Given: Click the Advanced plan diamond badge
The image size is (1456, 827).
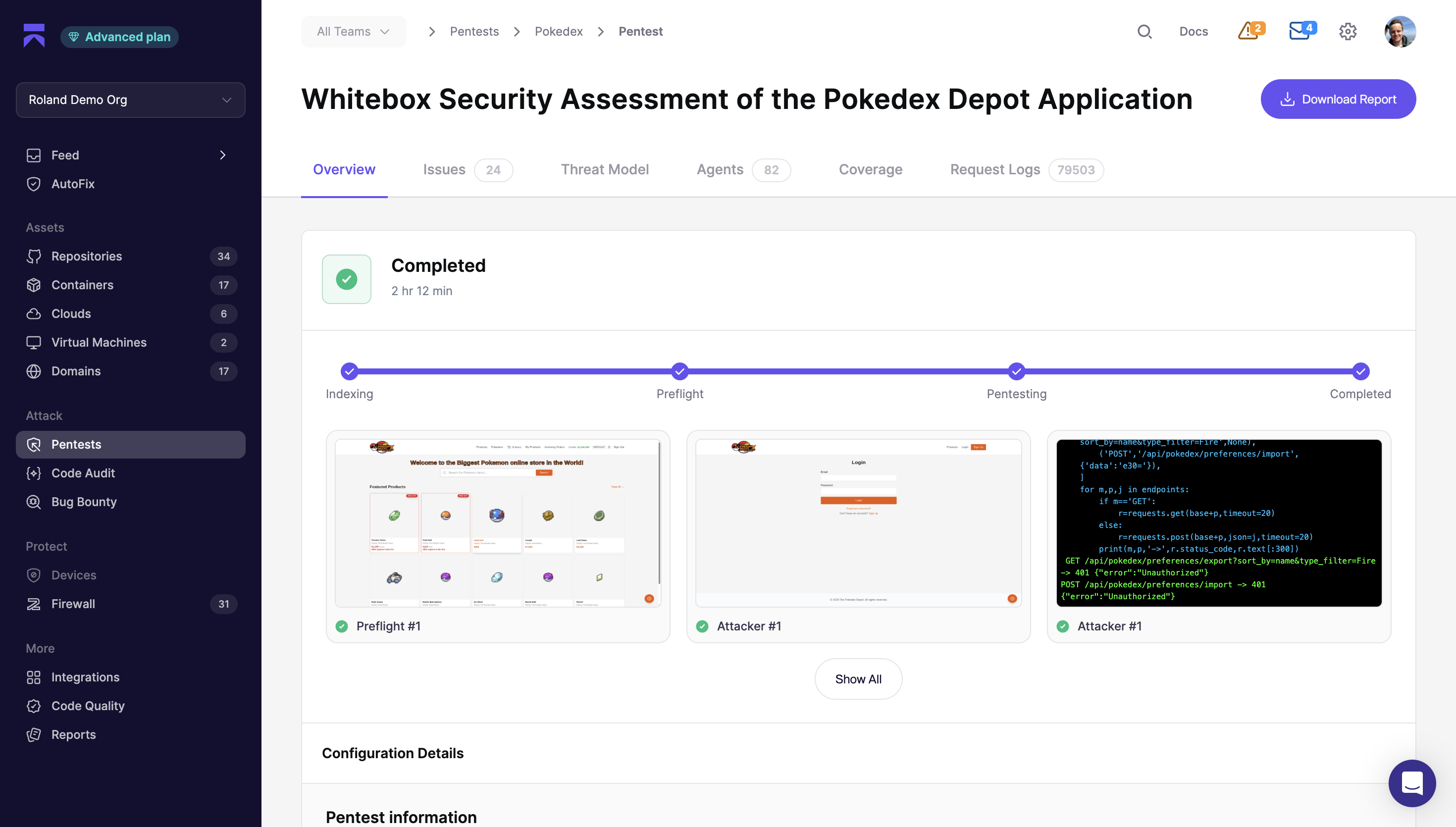Looking at the screenshot, I should coord(119,37).
